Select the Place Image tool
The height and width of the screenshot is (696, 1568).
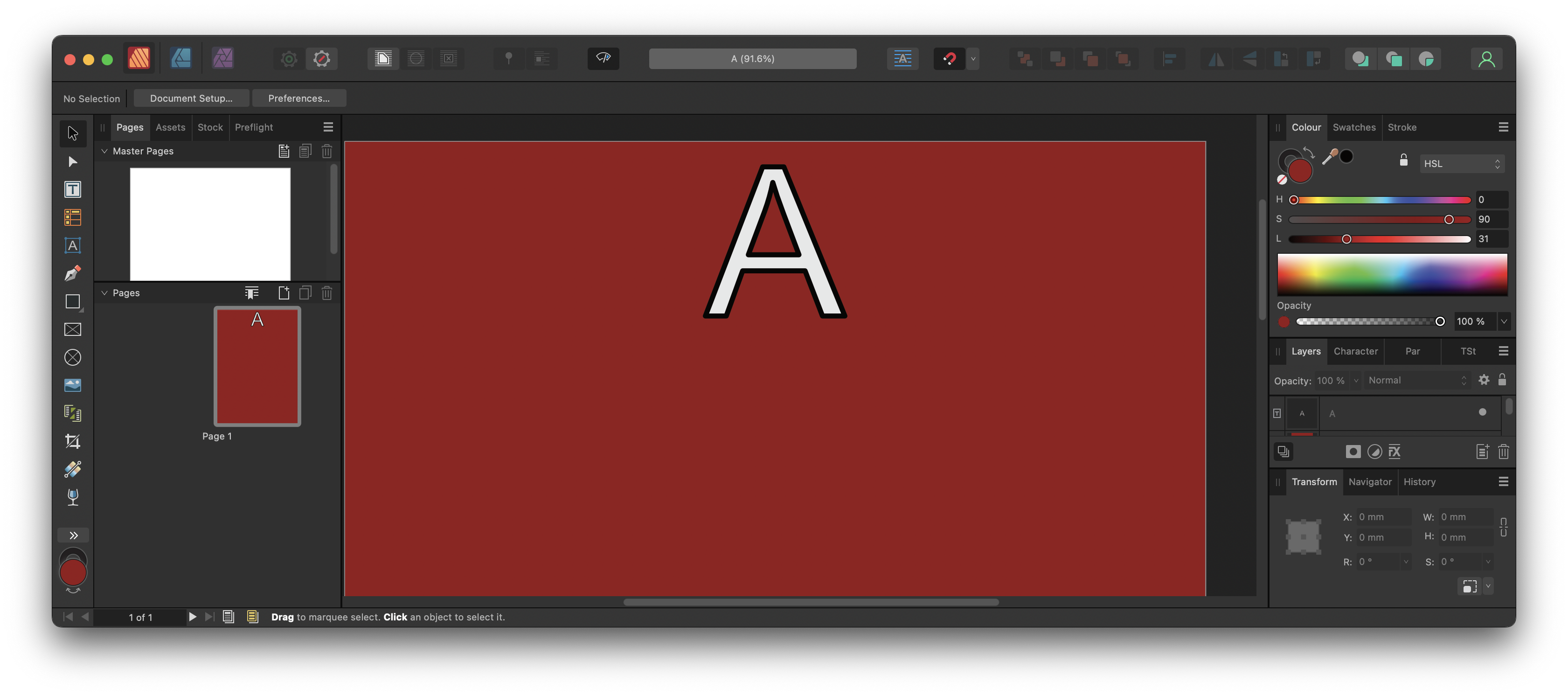pos(72,385)
